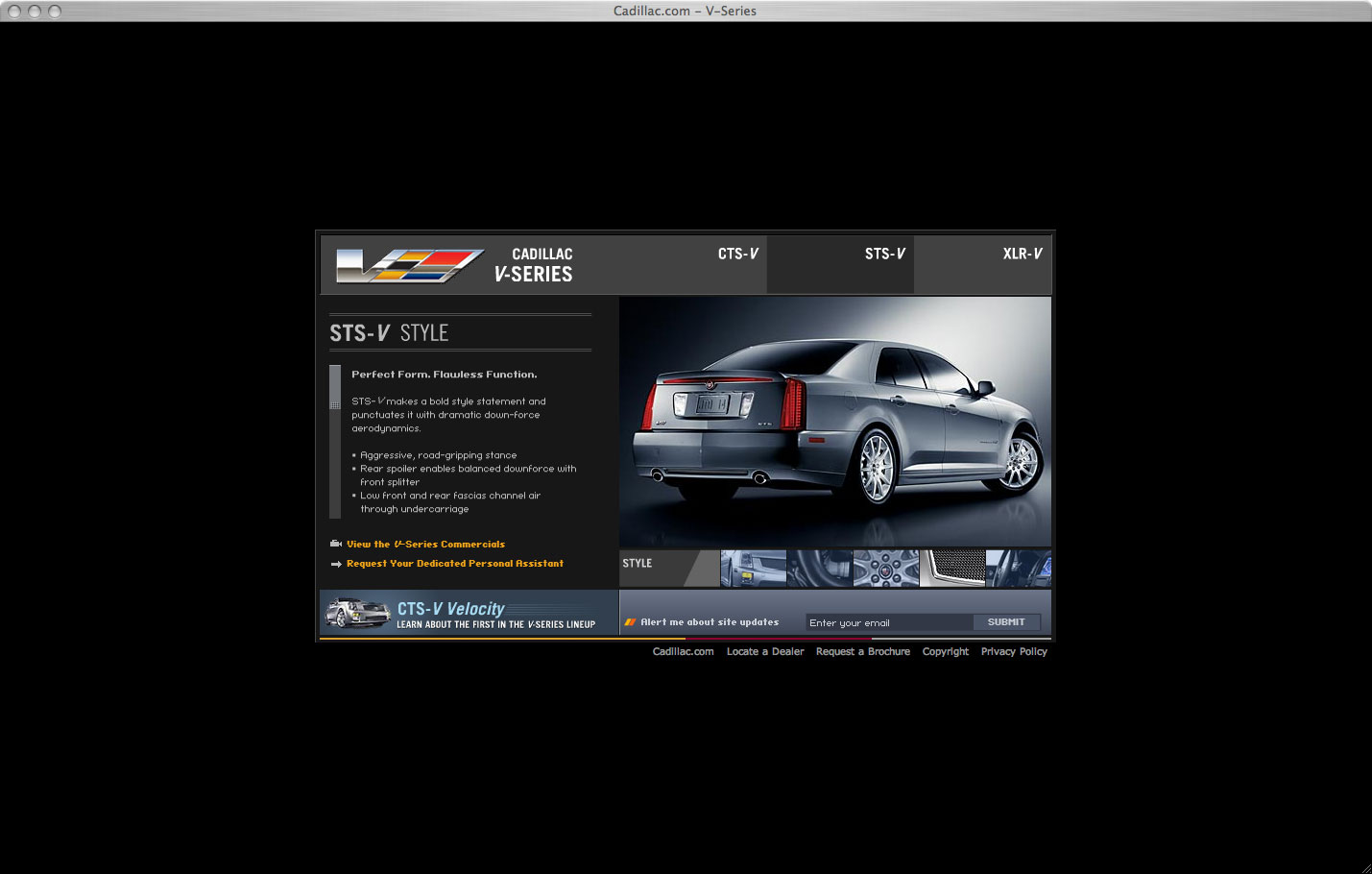This screenshot has width=1372, height=874.
Task: Go to Cadillac.com footer link
Action: (684, 651)
